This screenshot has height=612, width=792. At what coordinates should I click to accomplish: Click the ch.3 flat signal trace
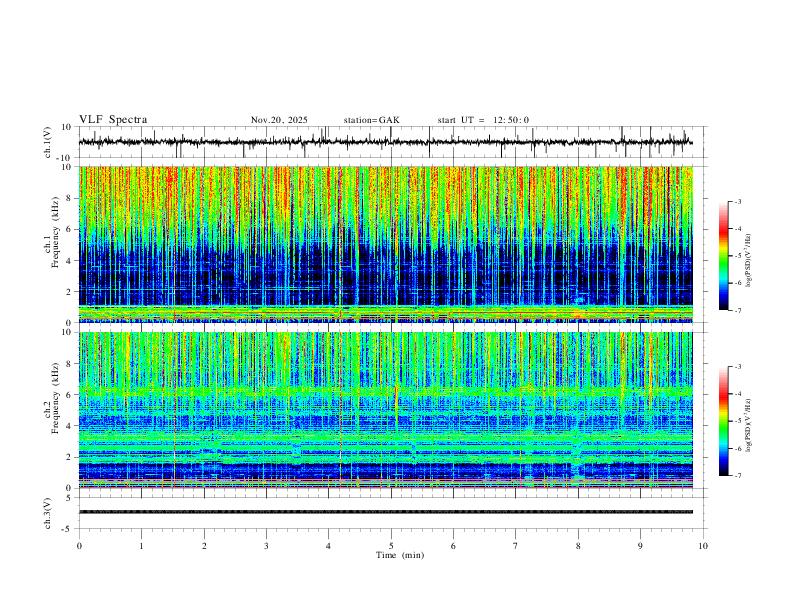[x=386, y=512]
